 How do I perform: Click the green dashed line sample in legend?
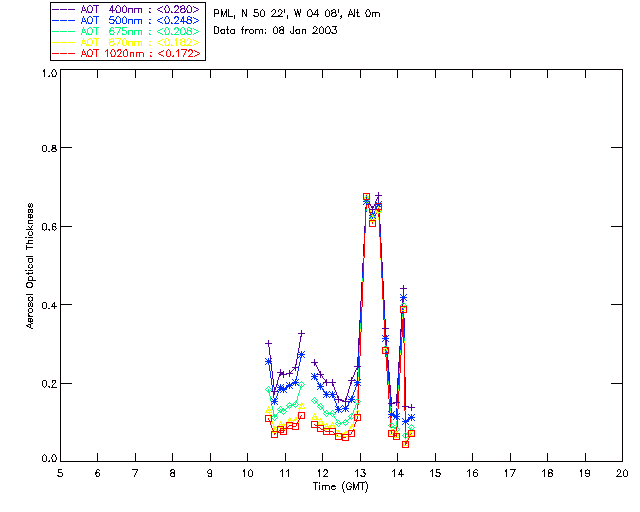[64, 31]
